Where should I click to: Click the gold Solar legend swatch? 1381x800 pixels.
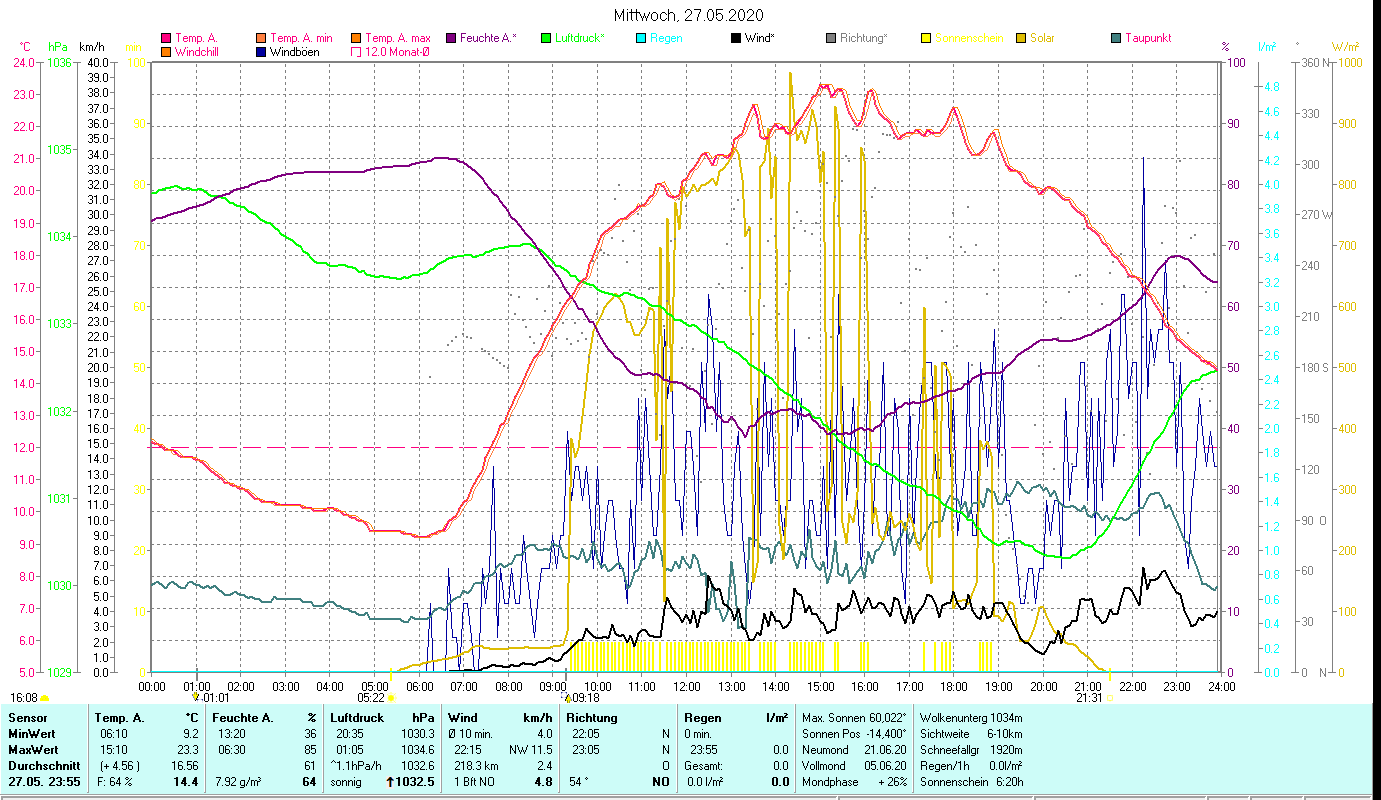[x=1020, y=38]
